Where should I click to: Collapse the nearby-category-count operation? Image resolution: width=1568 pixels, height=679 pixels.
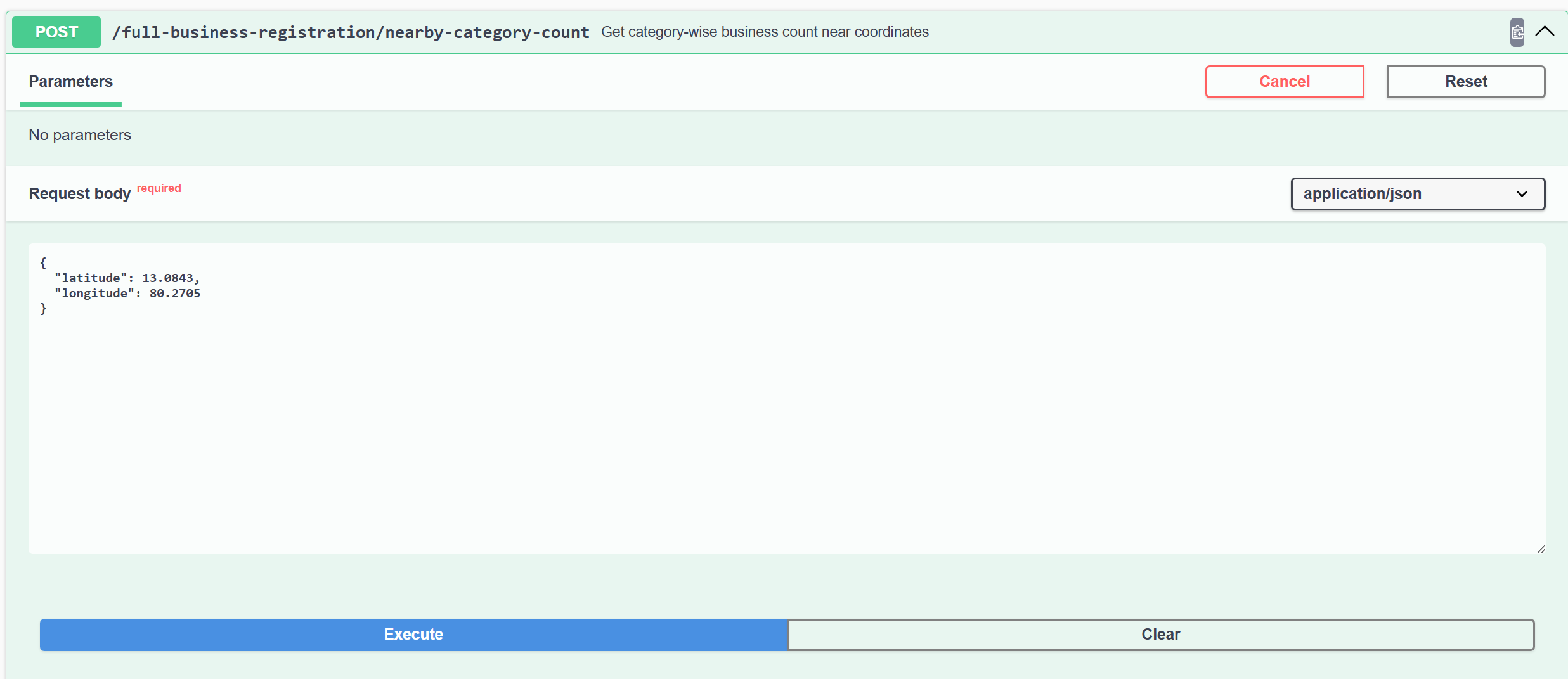coord(1545,32)
